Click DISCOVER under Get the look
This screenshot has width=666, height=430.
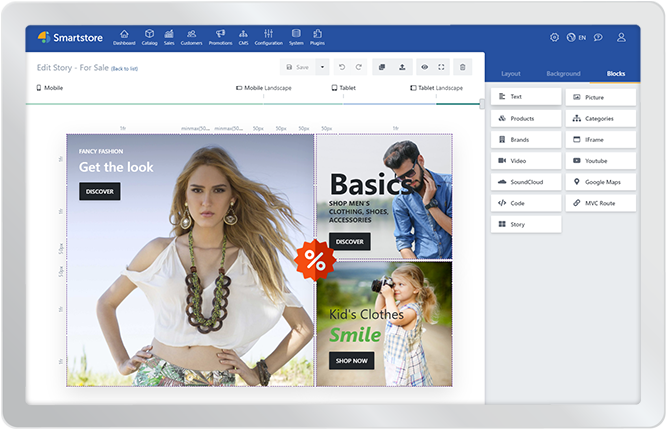point(100,192)
